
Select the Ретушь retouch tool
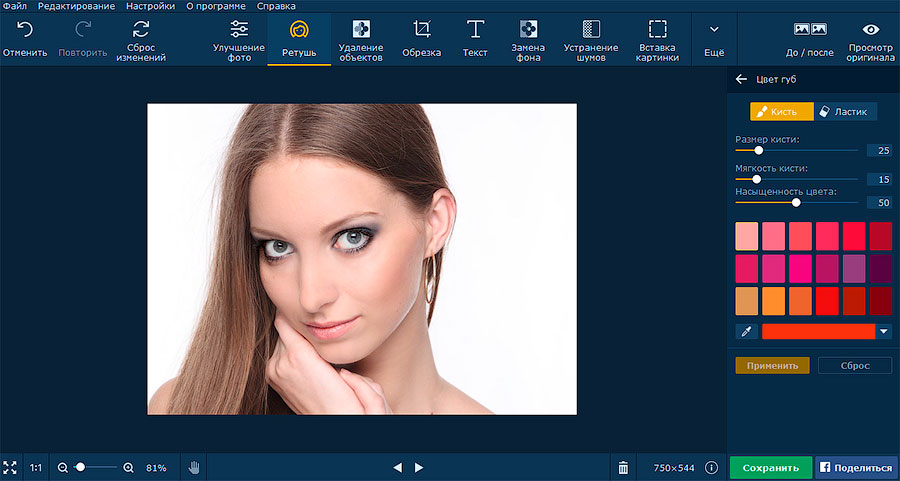tap(299, 40)
